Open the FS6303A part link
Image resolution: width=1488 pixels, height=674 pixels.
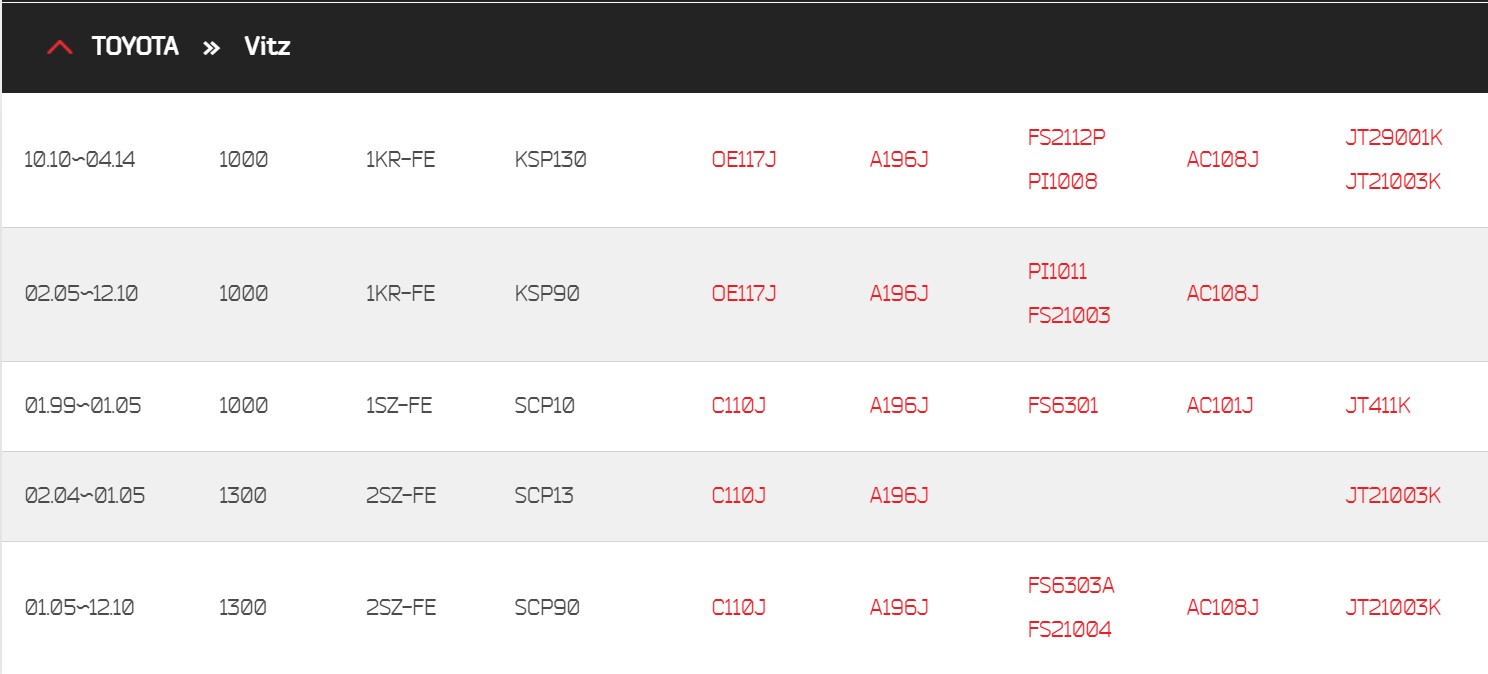click(x=1071, y=585)
